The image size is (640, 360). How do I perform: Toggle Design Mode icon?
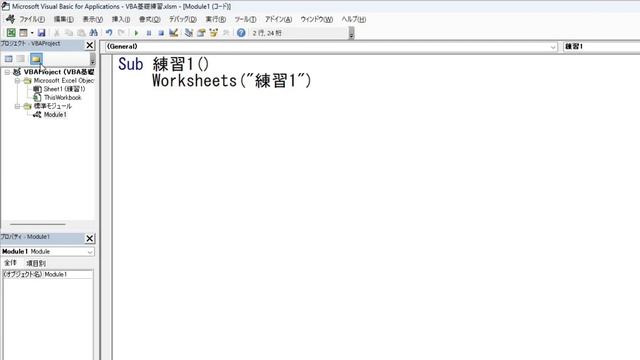pos(173,33)
